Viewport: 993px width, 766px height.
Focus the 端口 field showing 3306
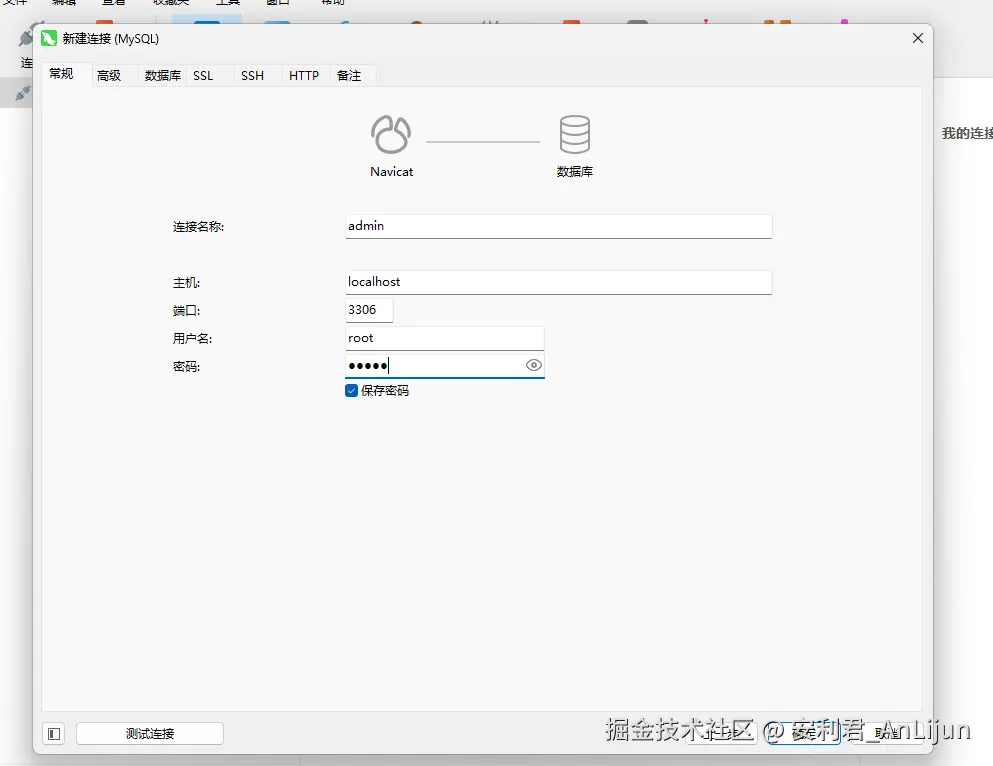click(x=369, y=310)
